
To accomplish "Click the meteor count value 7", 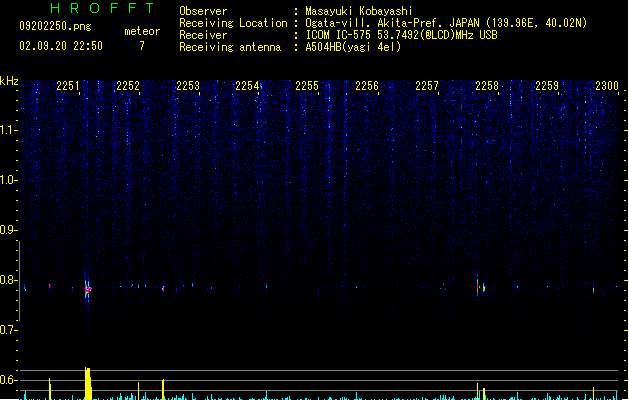I will [x=142, y=46].
